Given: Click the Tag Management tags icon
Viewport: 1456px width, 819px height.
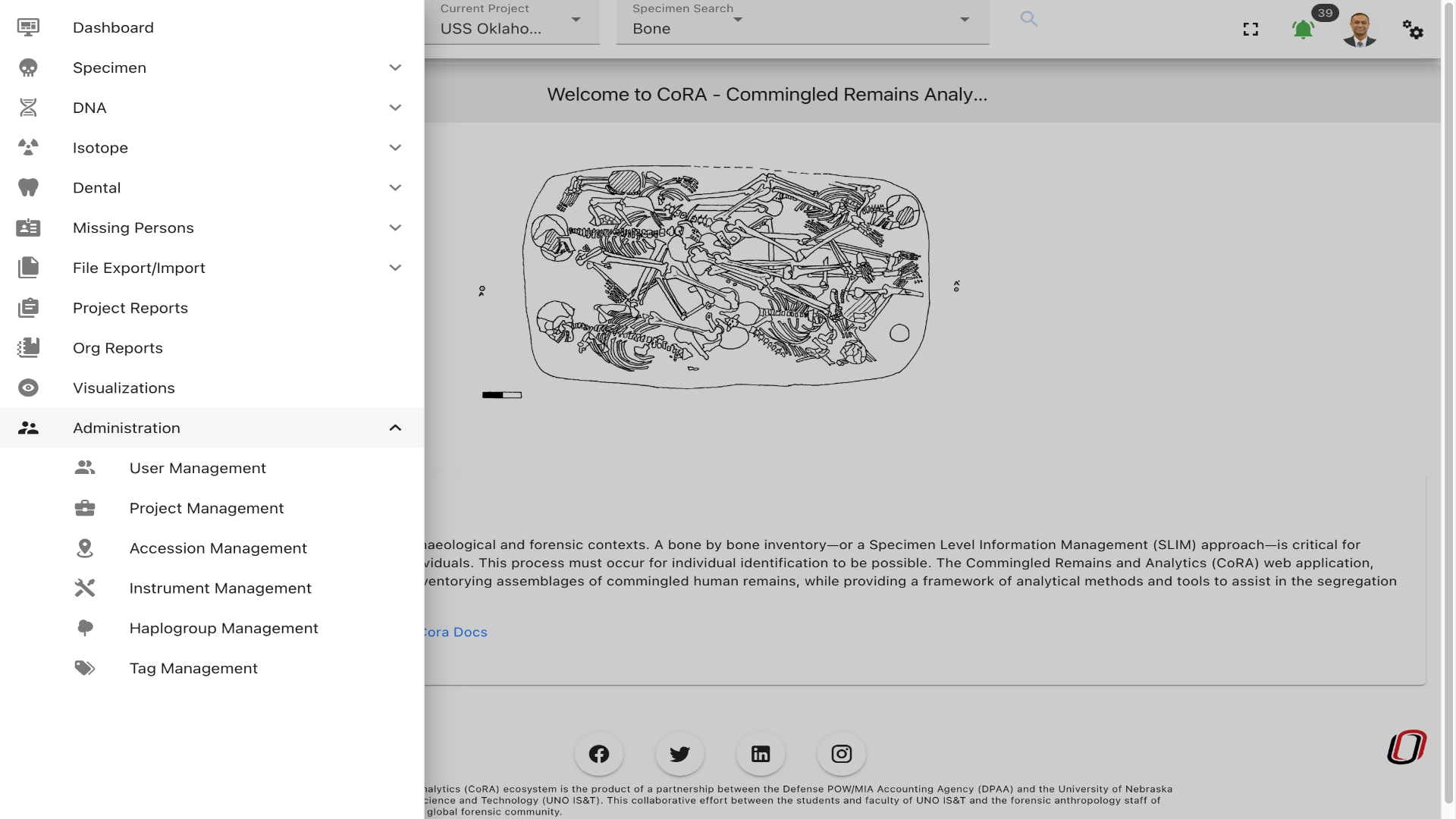Looking at the screenshot, I should (x=85, y=668).
